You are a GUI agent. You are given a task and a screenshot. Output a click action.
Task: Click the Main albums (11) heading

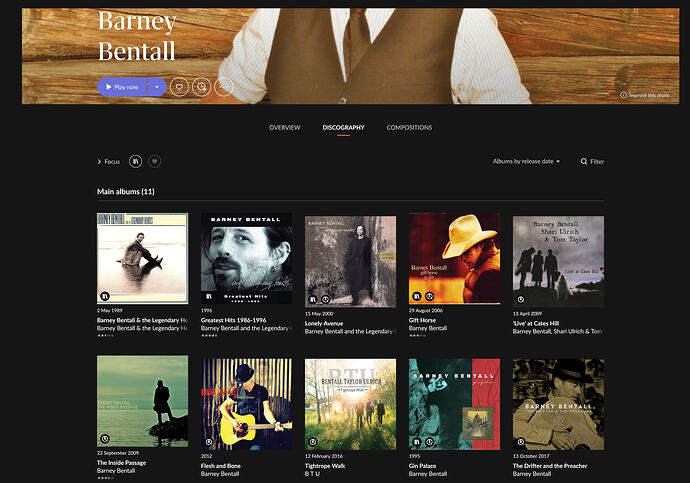click(125, 192)
